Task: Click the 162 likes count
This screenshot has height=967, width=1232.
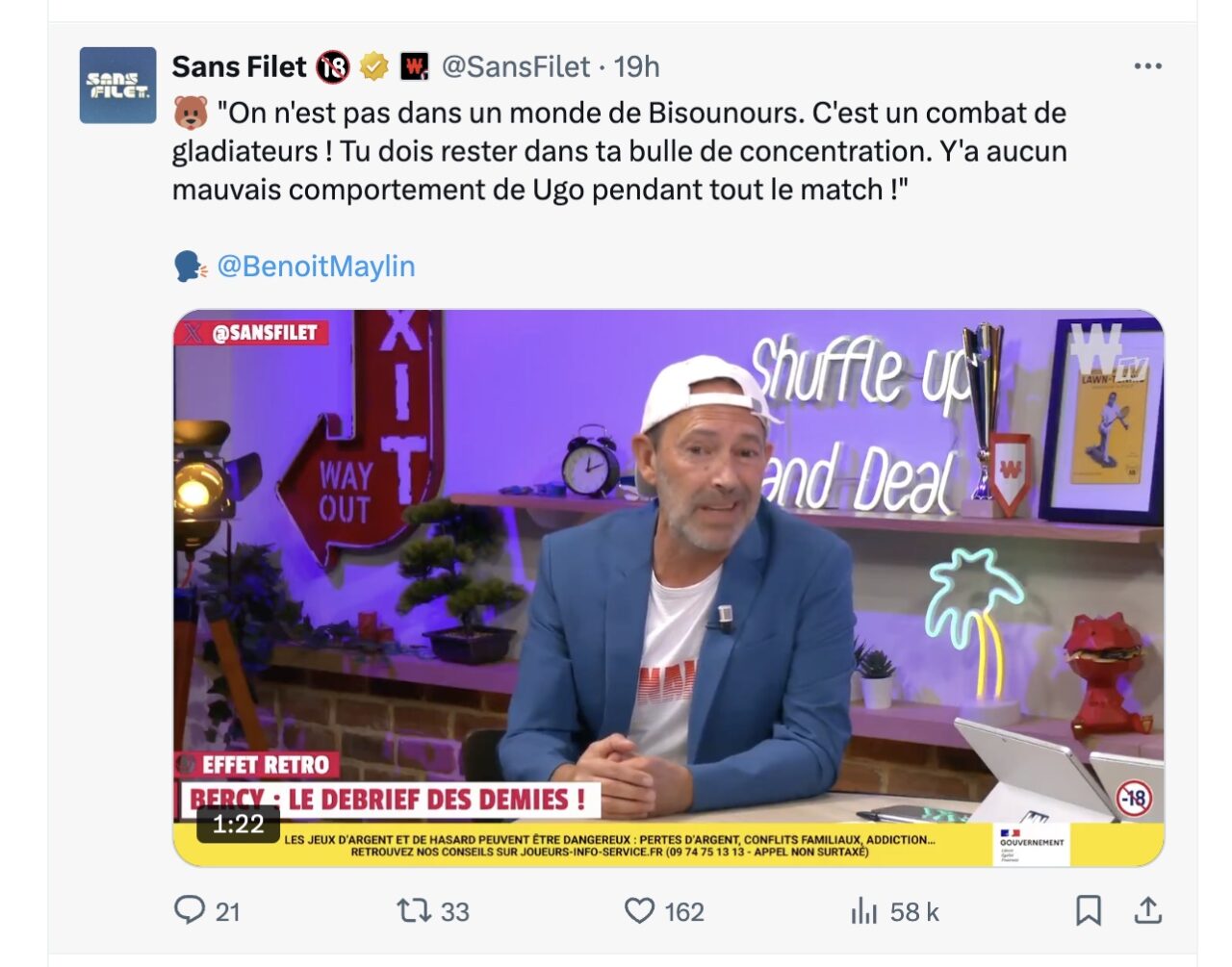Action: pos(684,911)
